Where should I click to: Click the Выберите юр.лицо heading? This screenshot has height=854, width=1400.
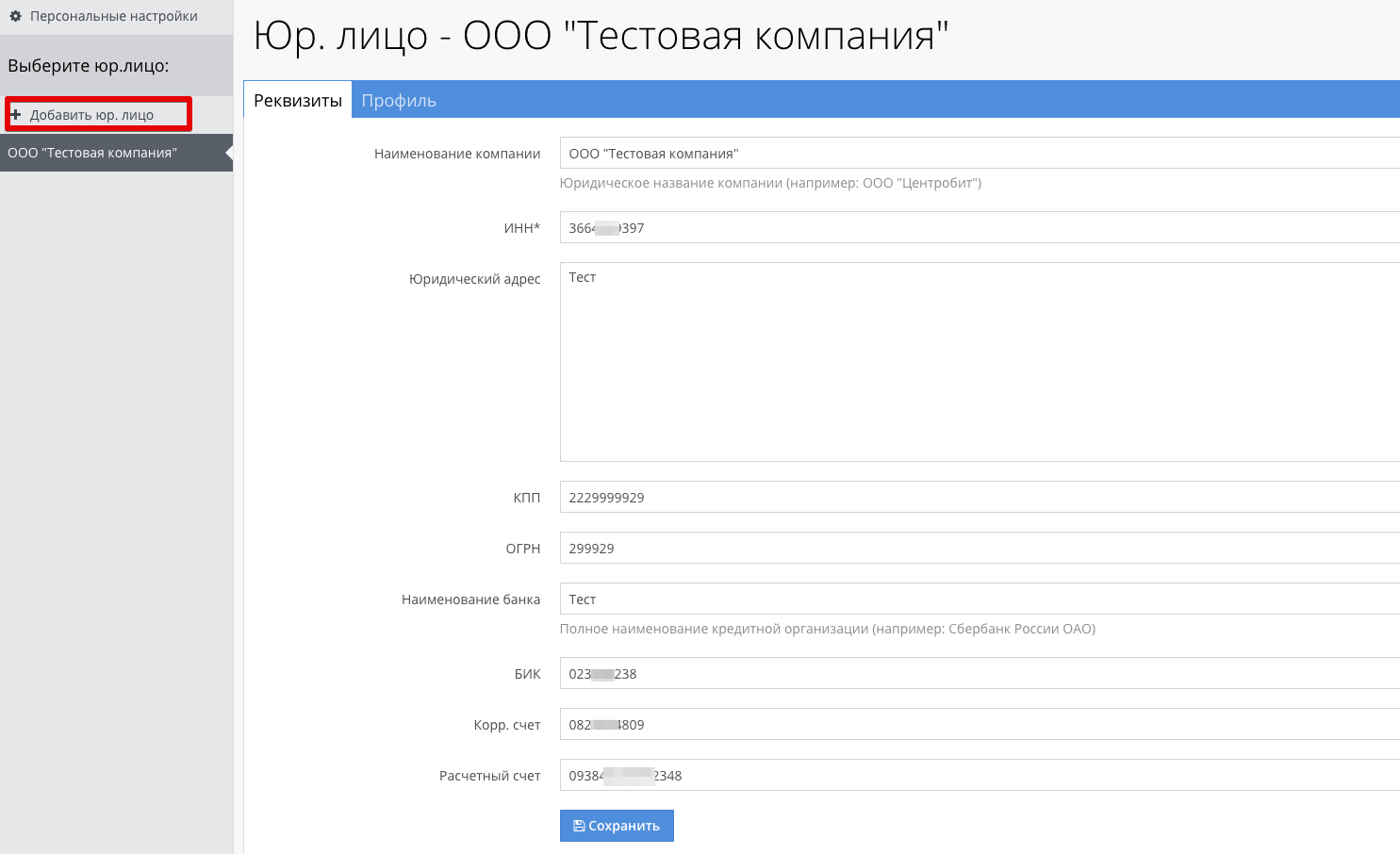89,66
